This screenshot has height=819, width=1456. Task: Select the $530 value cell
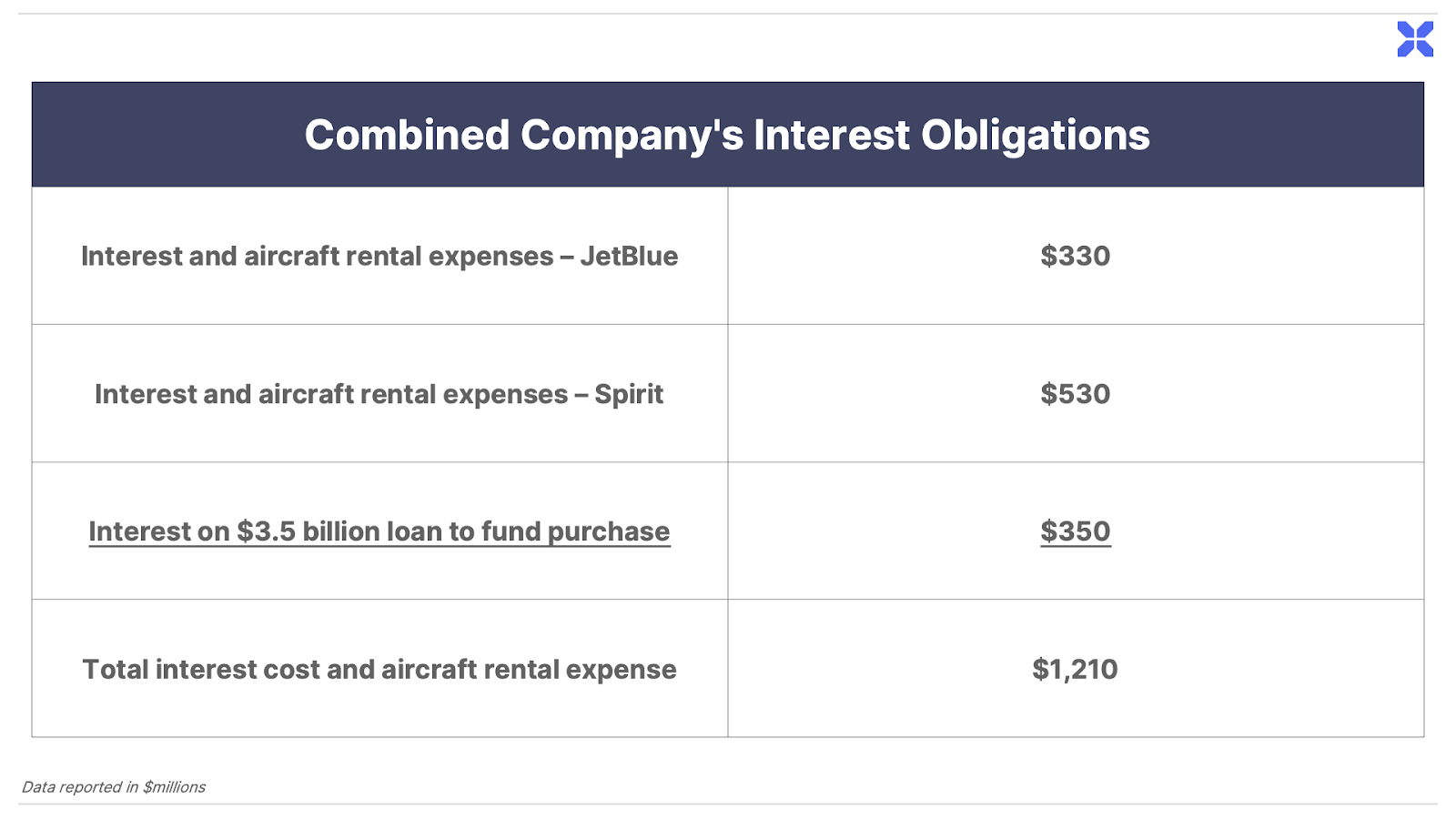(x=1075, y=394)
